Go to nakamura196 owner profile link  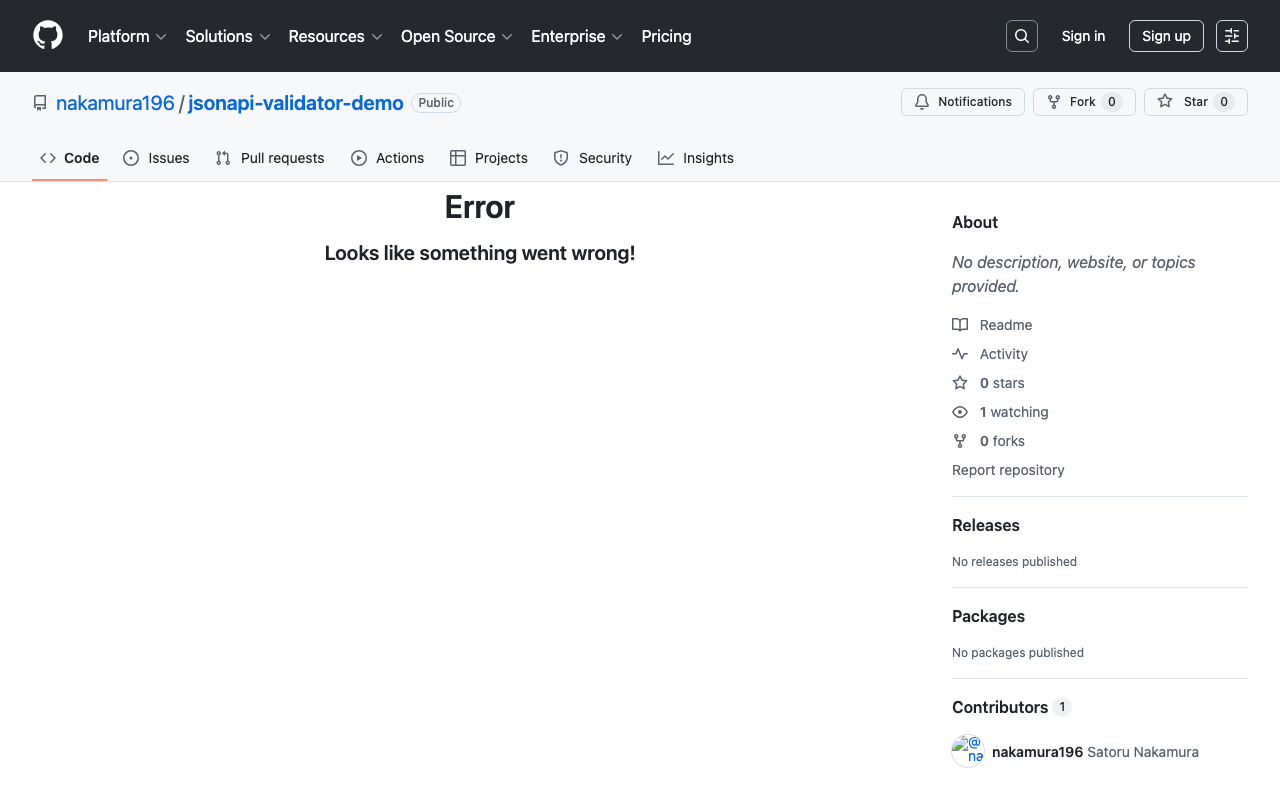pos(115,103)
